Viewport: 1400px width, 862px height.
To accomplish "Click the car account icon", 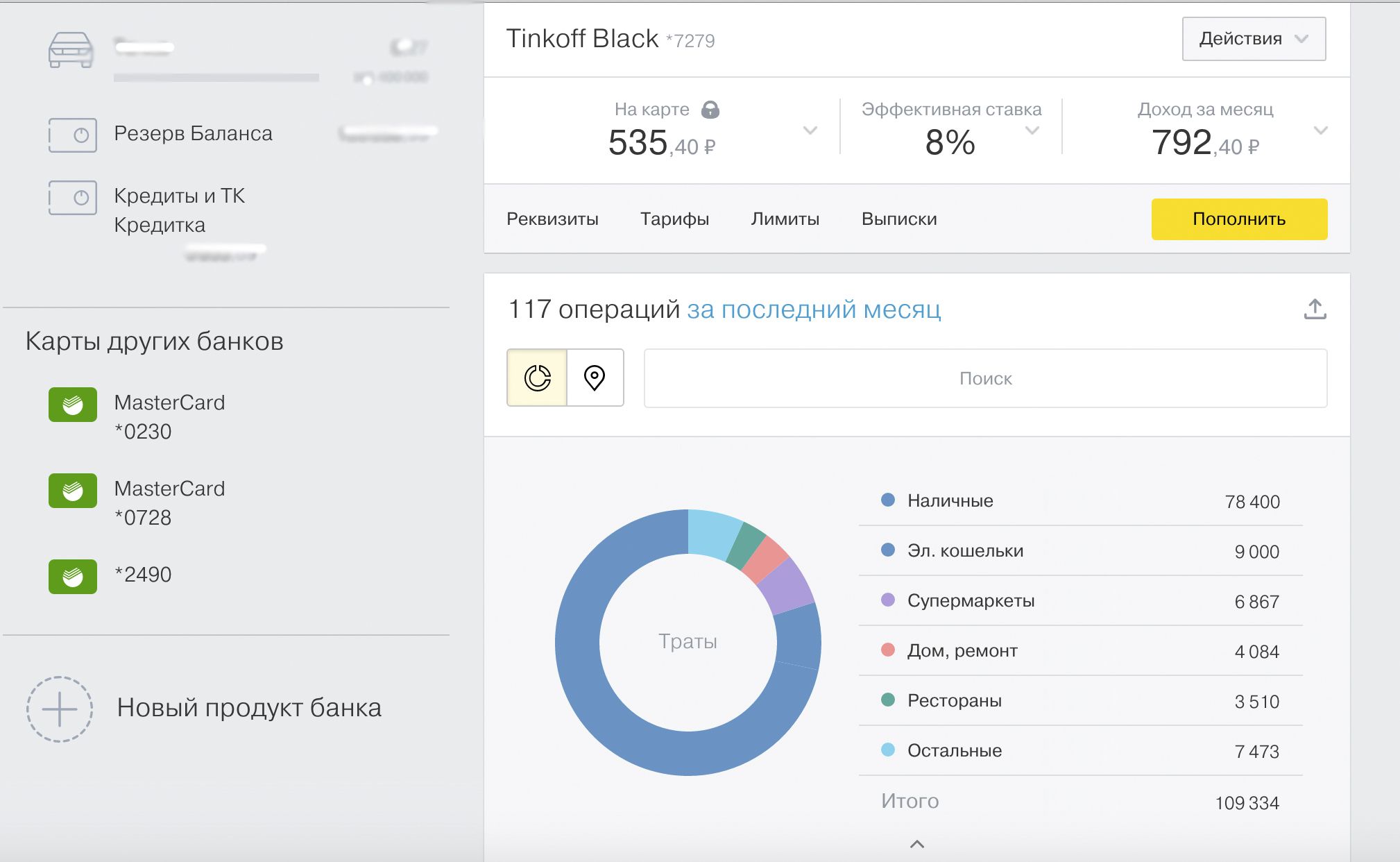I will 71,50.
